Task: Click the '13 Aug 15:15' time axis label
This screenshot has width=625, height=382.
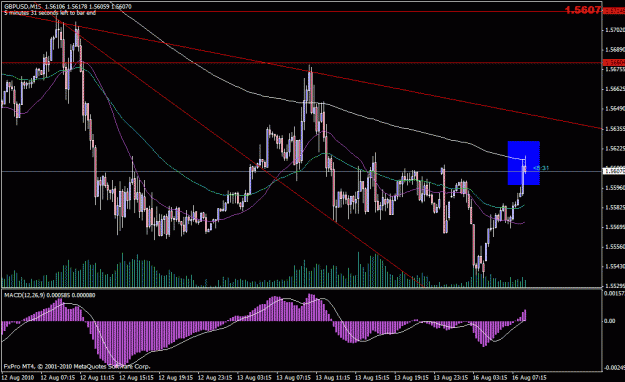Action: [x=372, y=377]
